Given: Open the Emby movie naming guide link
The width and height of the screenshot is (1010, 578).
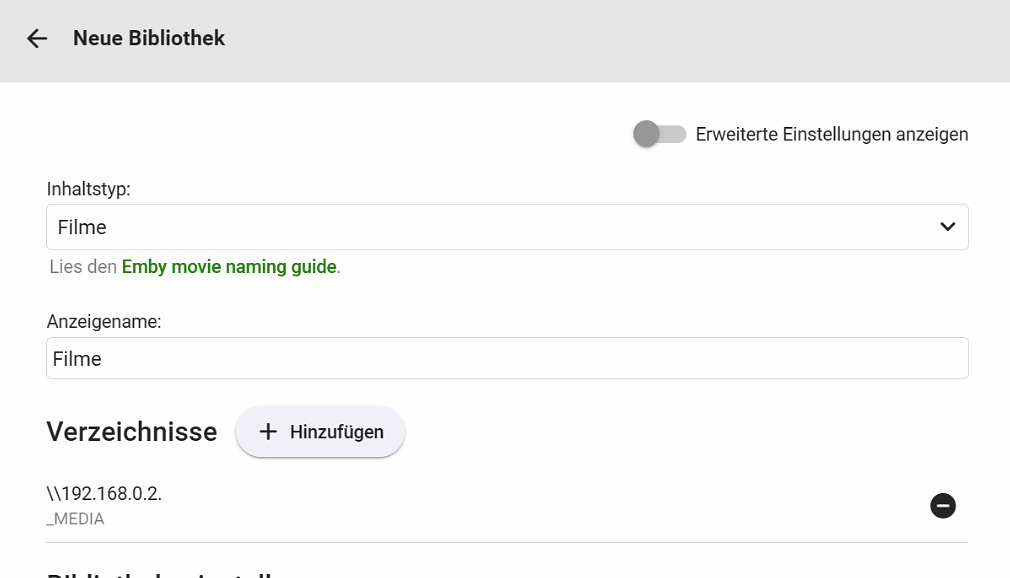Looking at the screenshot, I should (x=229, y=267).
